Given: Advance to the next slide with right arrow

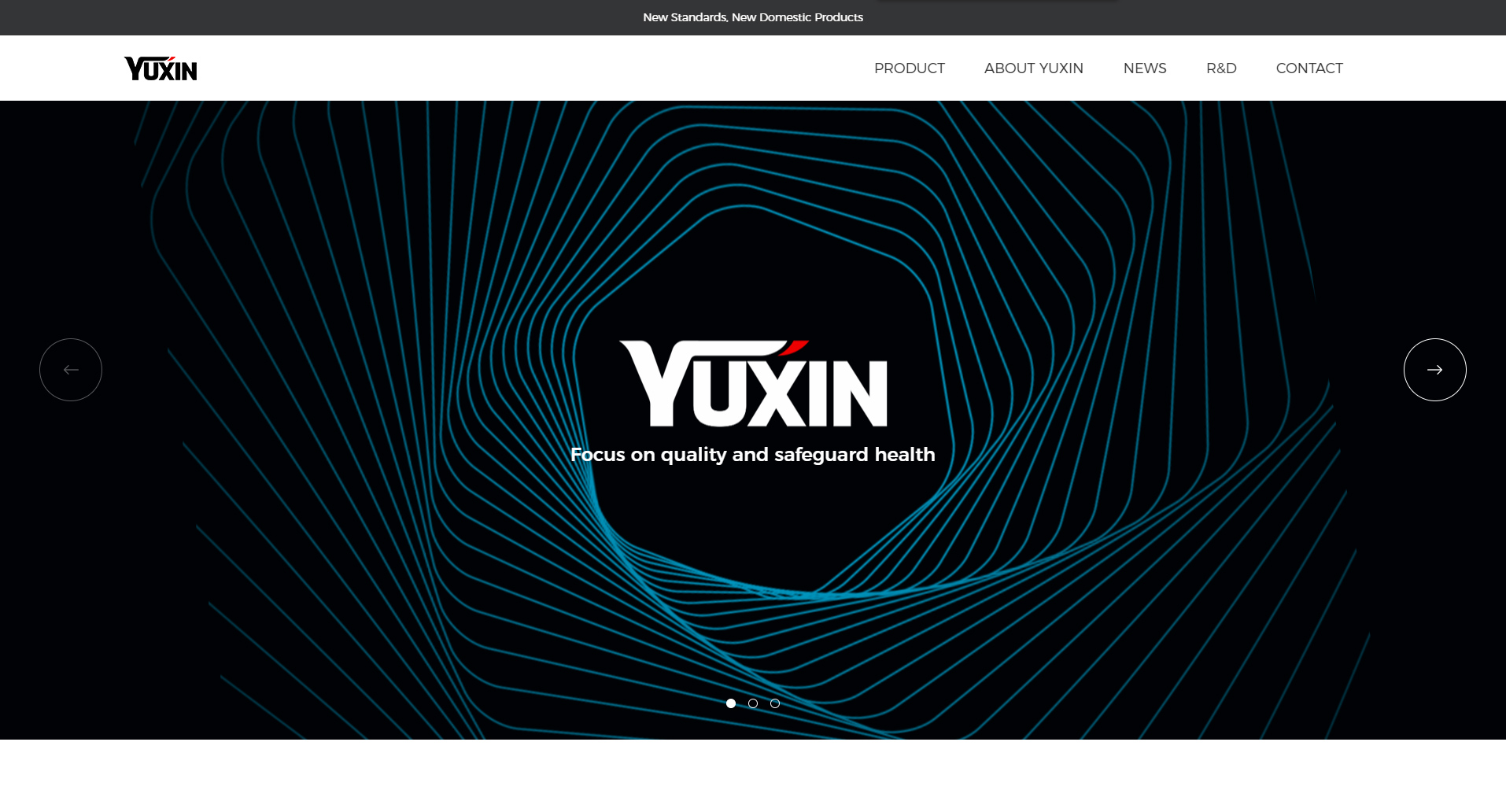Looking at the screenshot, I should coord(1434,370).
